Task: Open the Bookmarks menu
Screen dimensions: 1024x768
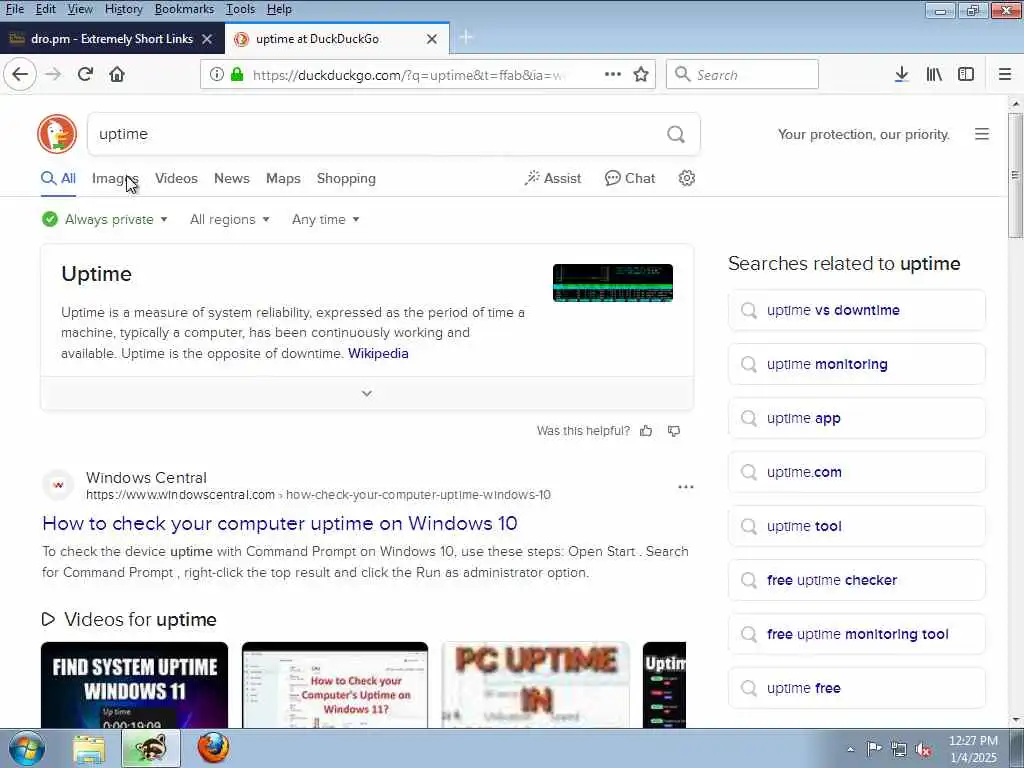Action: tap(184, 9)
